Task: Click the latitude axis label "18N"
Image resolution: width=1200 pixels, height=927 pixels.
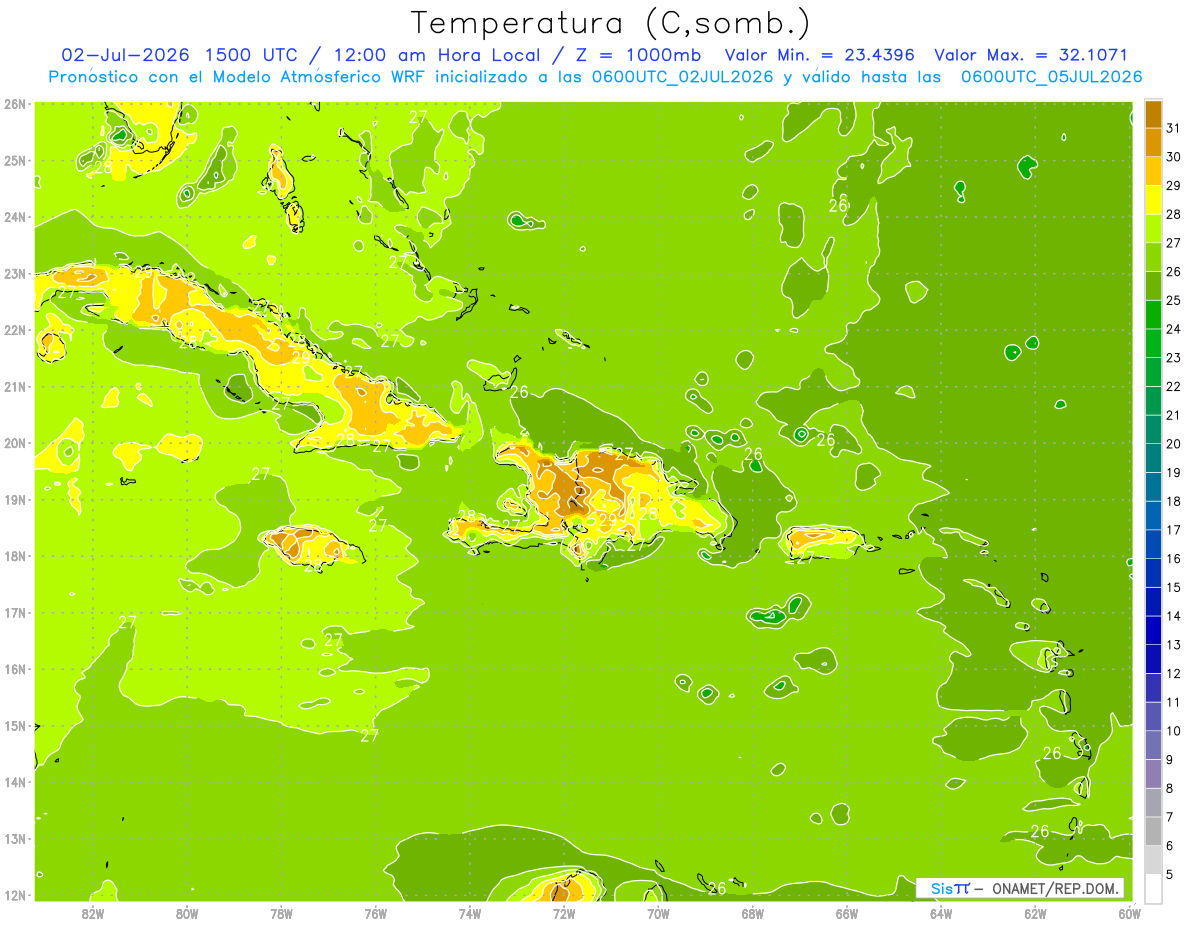Action: 15,556
